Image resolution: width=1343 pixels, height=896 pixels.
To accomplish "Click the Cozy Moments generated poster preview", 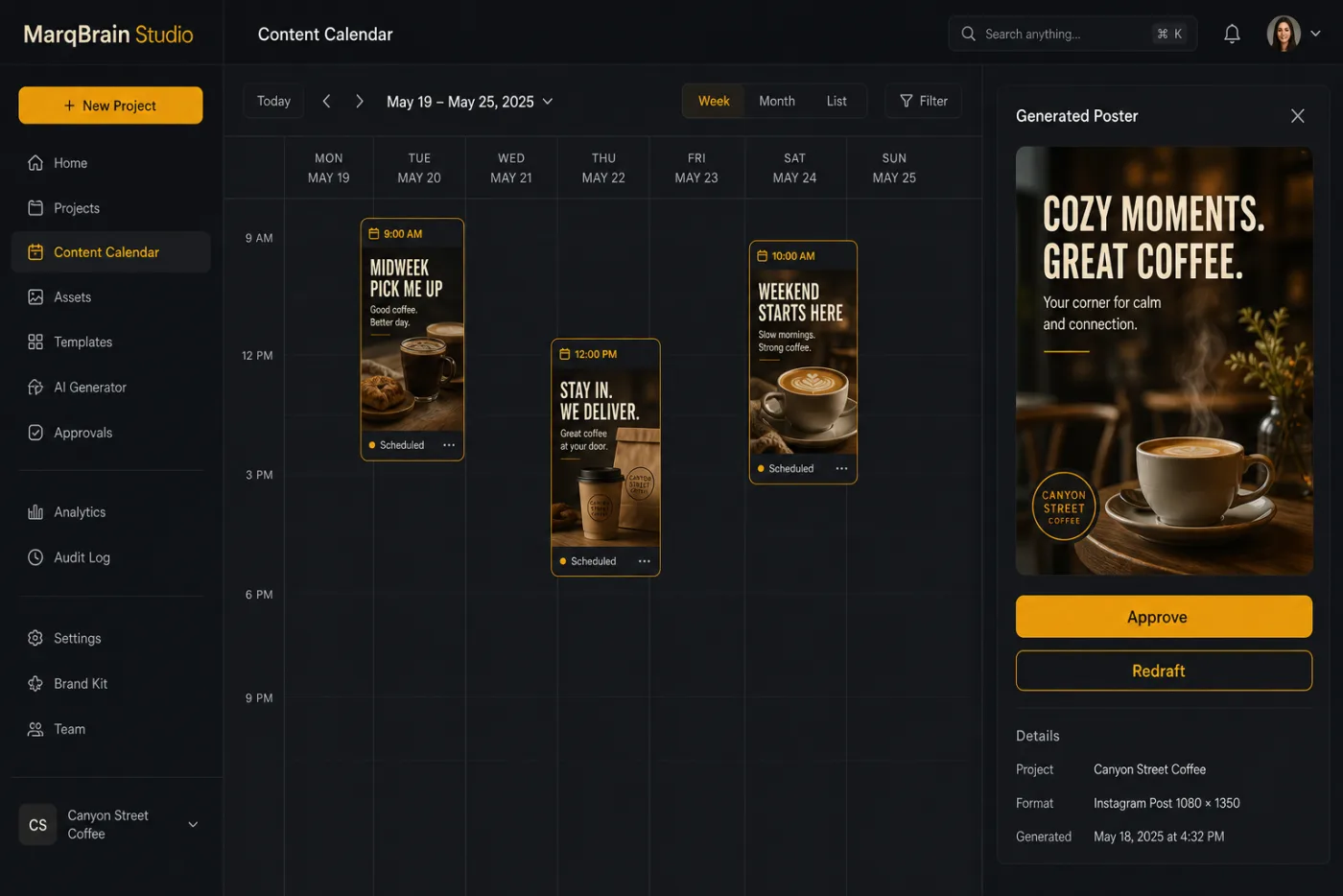I will coord(1164,361).
